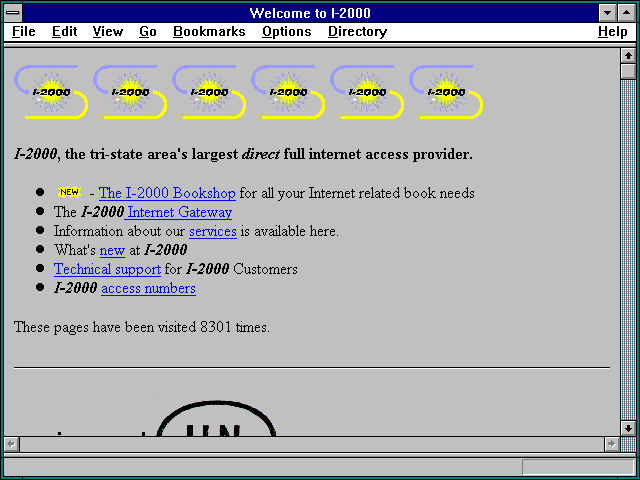
Task: Click the vertical scrollbar thumb
Action: point(628,71)
